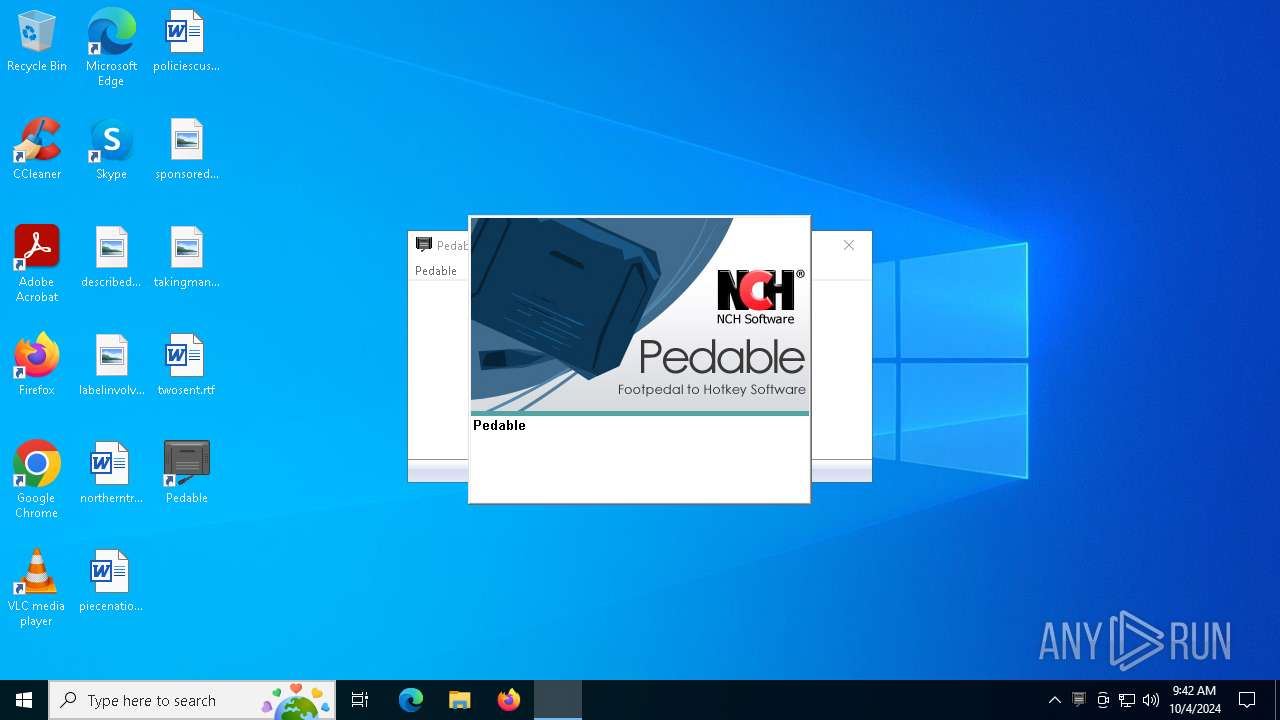Open the Action Center notifications icon

pos(1247,700)
